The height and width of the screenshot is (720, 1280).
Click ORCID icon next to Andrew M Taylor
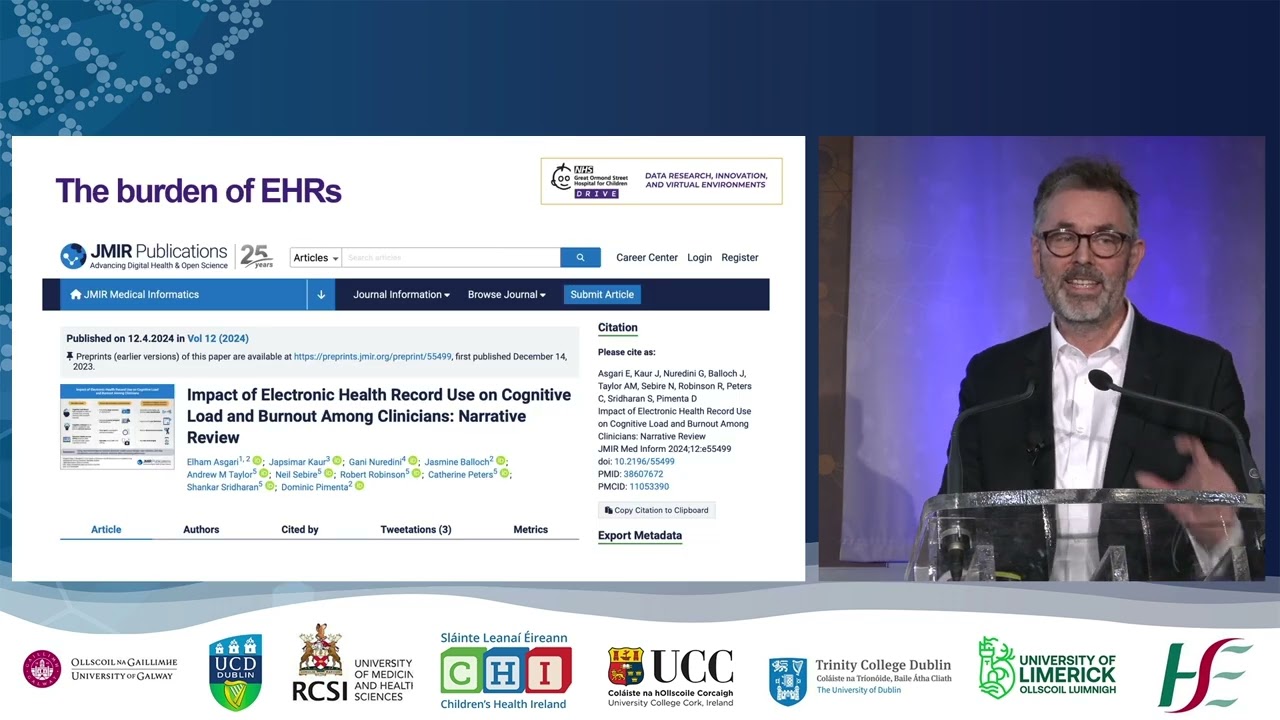(x=264, y=473)
